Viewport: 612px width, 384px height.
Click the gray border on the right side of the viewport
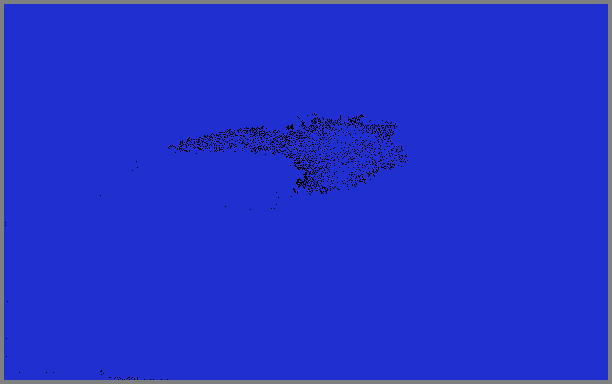610,192
